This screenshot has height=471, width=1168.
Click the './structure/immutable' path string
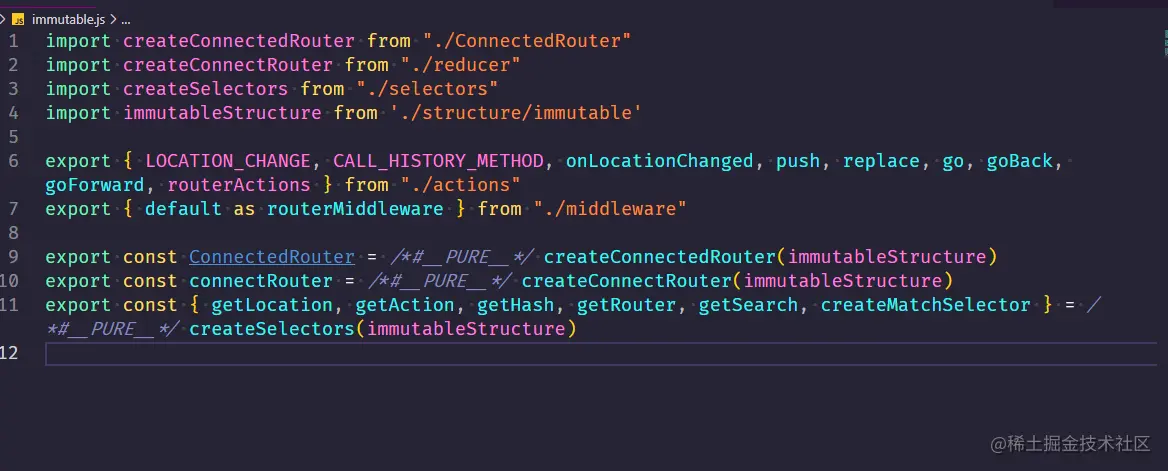coord(515,113)
